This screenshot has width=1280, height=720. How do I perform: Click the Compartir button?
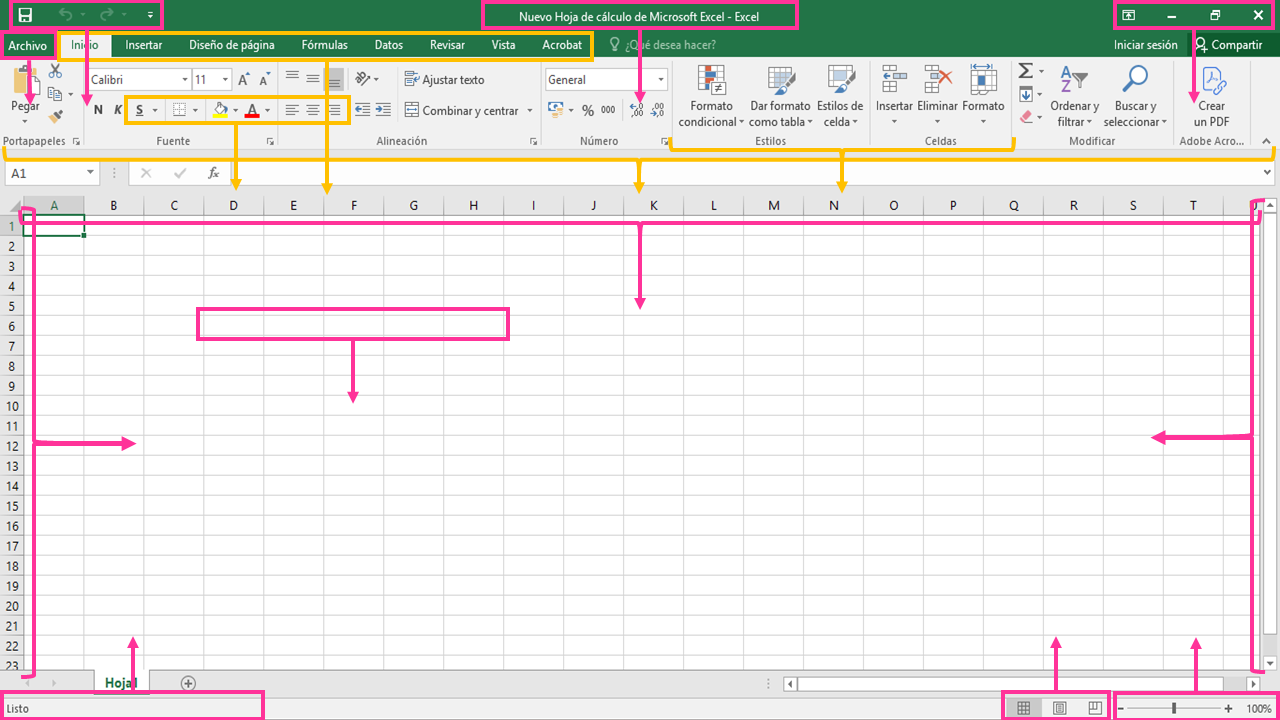coord(1229,45)
